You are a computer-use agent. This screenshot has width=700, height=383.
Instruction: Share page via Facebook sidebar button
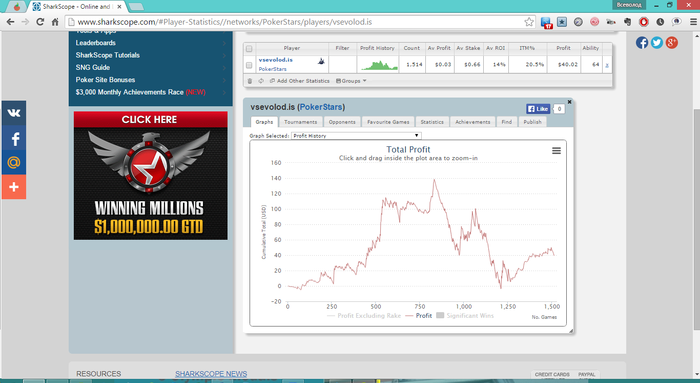14,138
